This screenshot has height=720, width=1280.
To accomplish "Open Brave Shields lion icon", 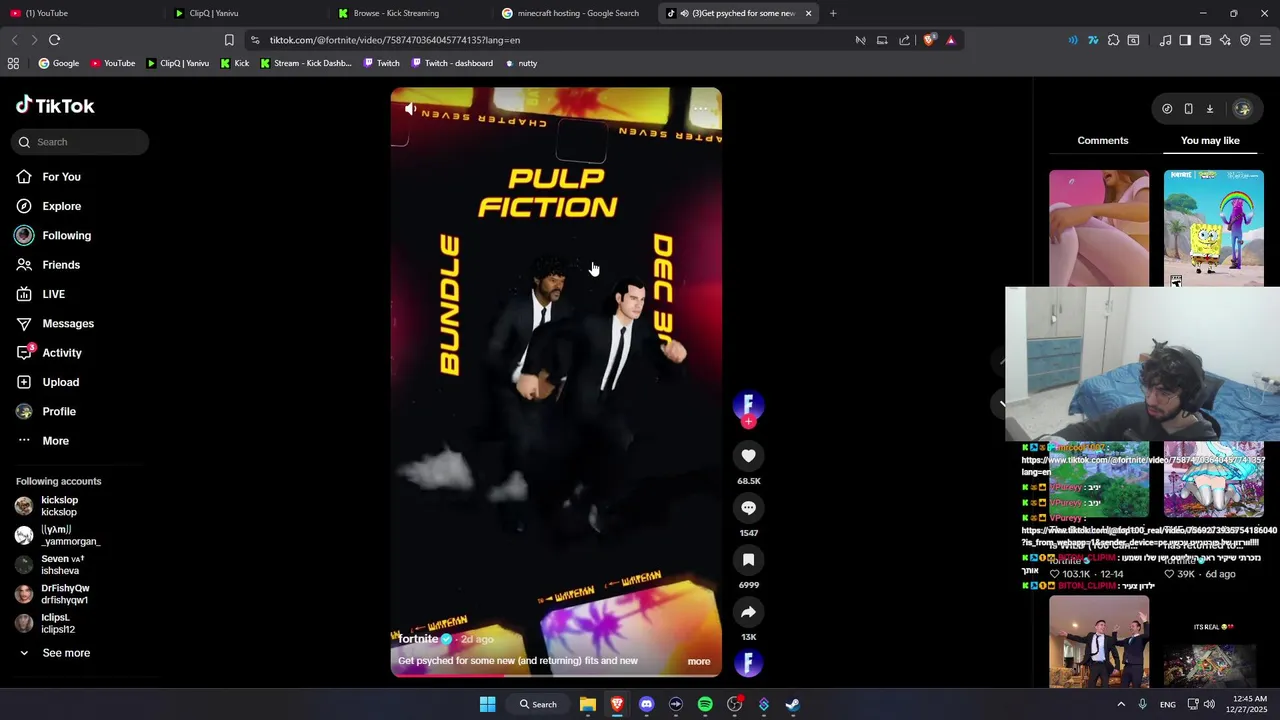I will pos(929,40).
